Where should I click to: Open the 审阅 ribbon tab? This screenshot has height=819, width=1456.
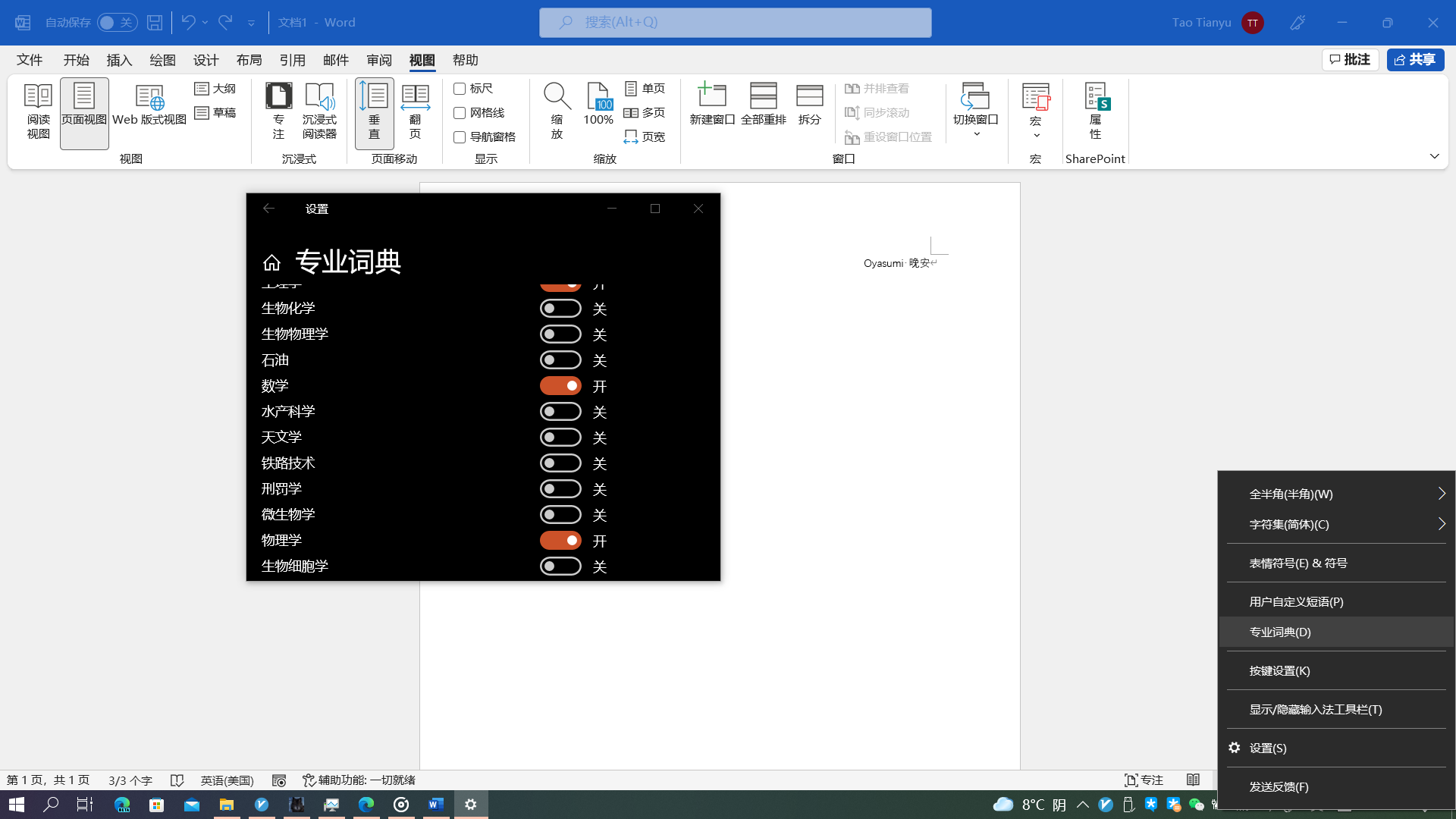[379, 60]
